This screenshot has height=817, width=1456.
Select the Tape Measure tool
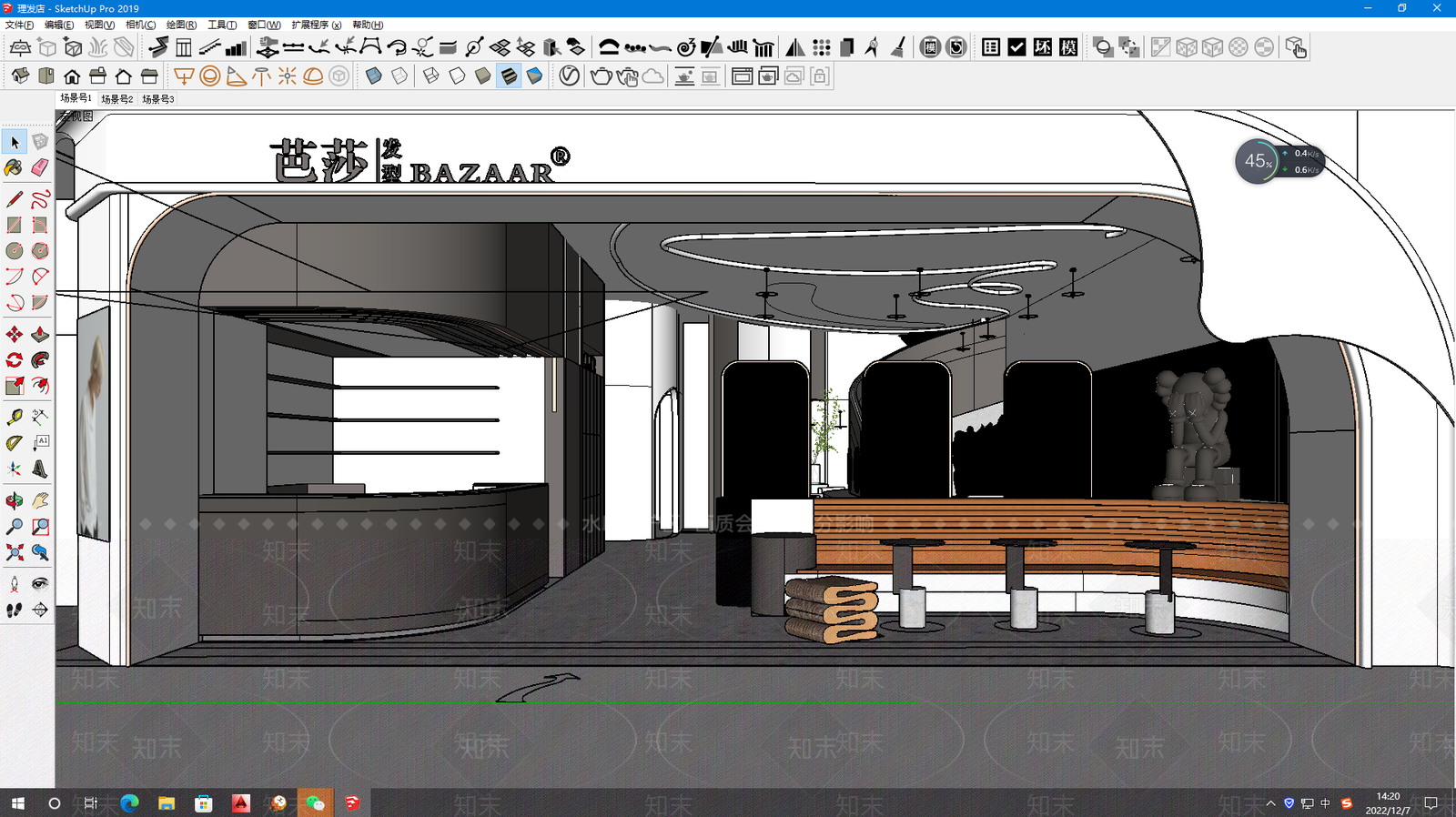(15, 418)
